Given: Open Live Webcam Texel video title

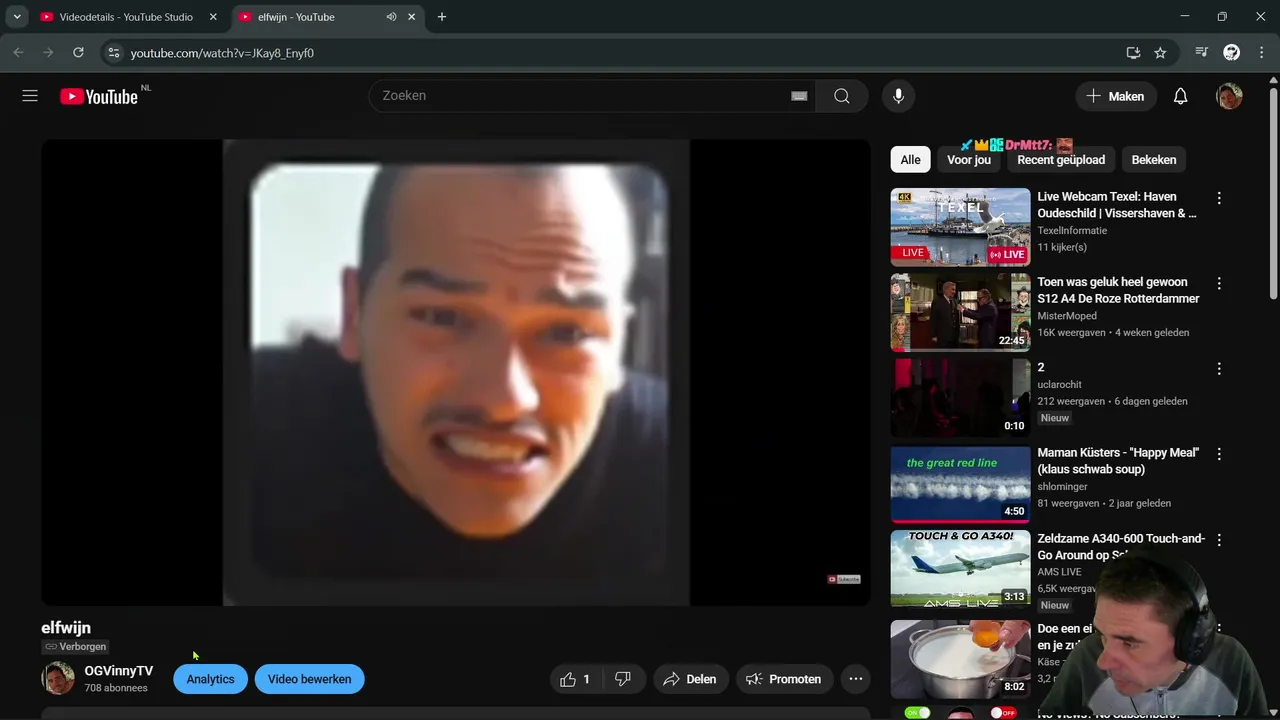Looking at the screenshot, I should pos(1117,205).
